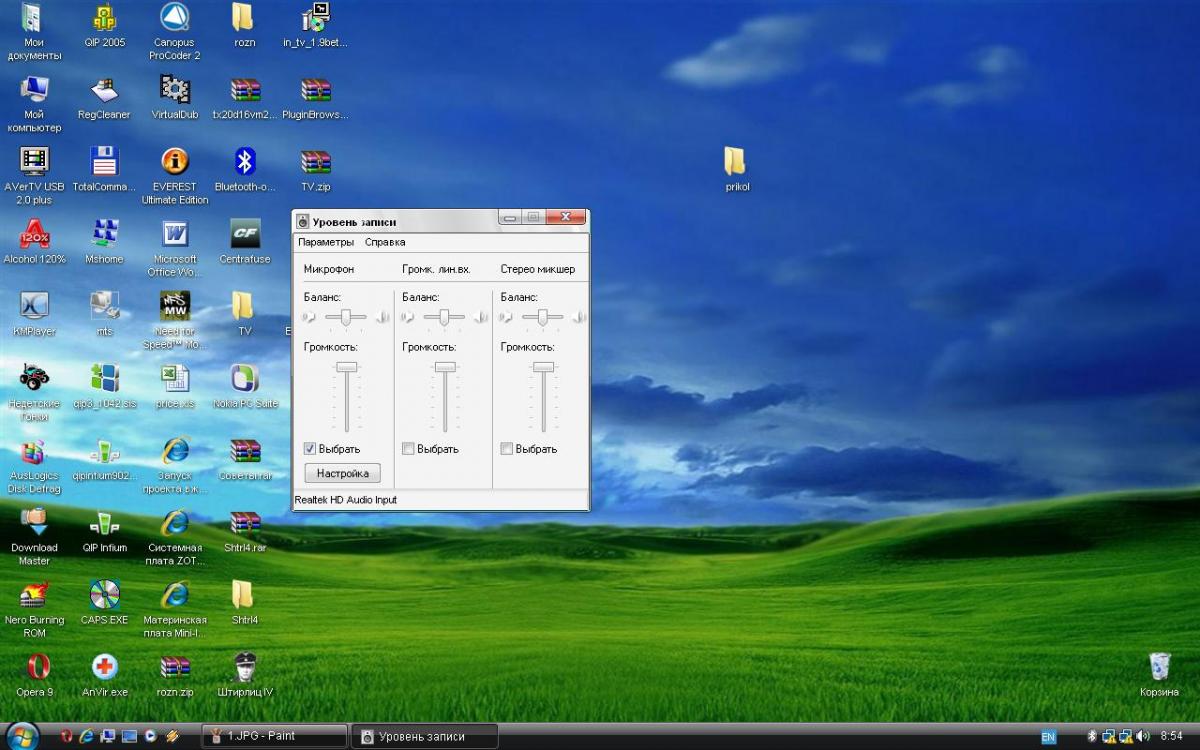Open EVEREST Ultimate Edition icon

[175, 163]
